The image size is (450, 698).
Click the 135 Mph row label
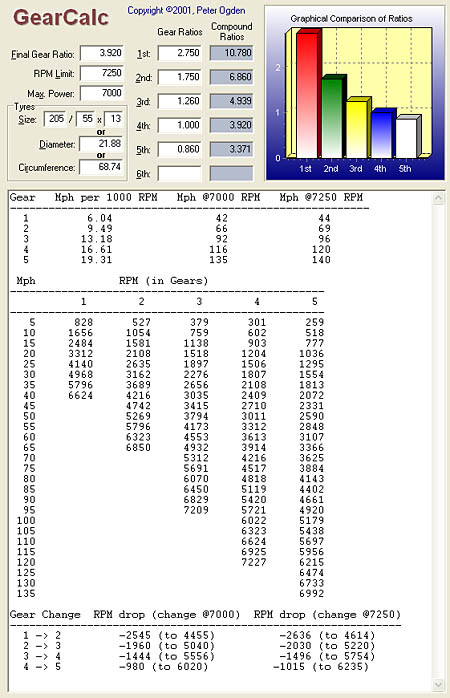pos(26,593)
